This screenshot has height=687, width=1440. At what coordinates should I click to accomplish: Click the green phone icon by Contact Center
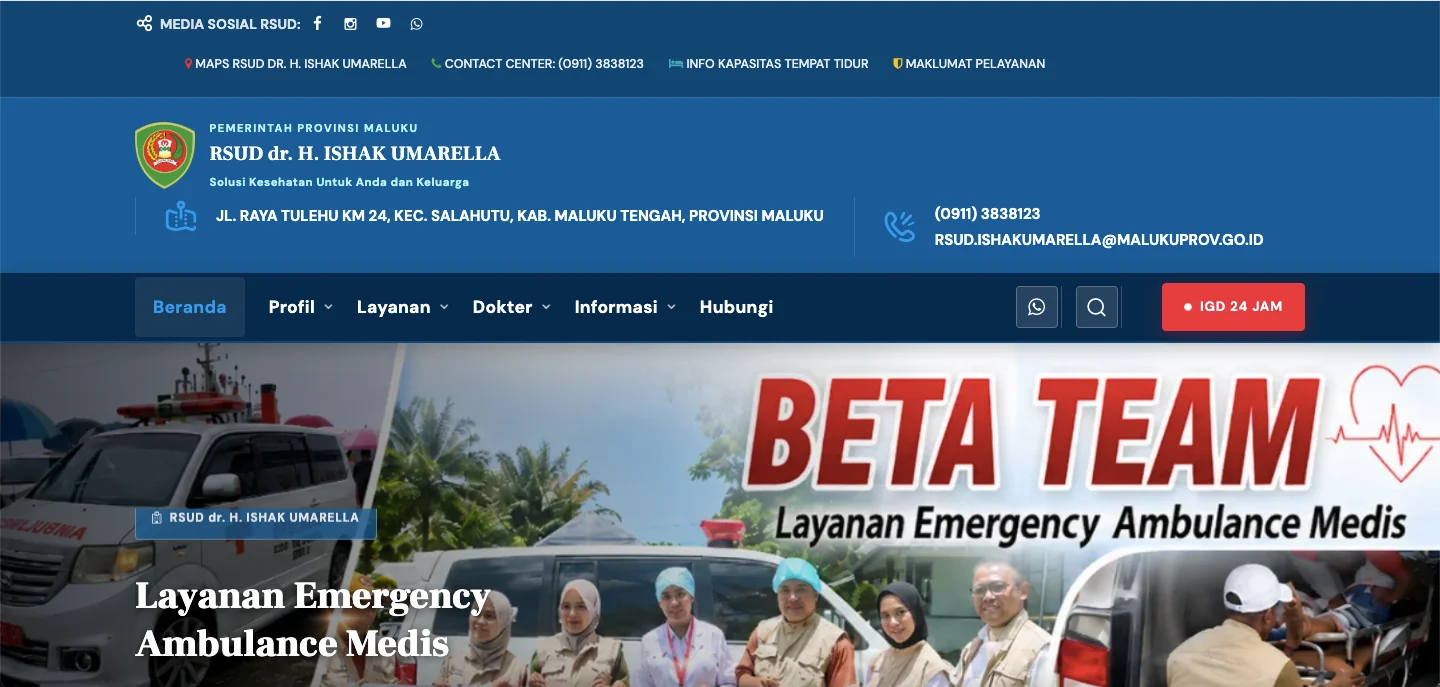pos(436,63)
